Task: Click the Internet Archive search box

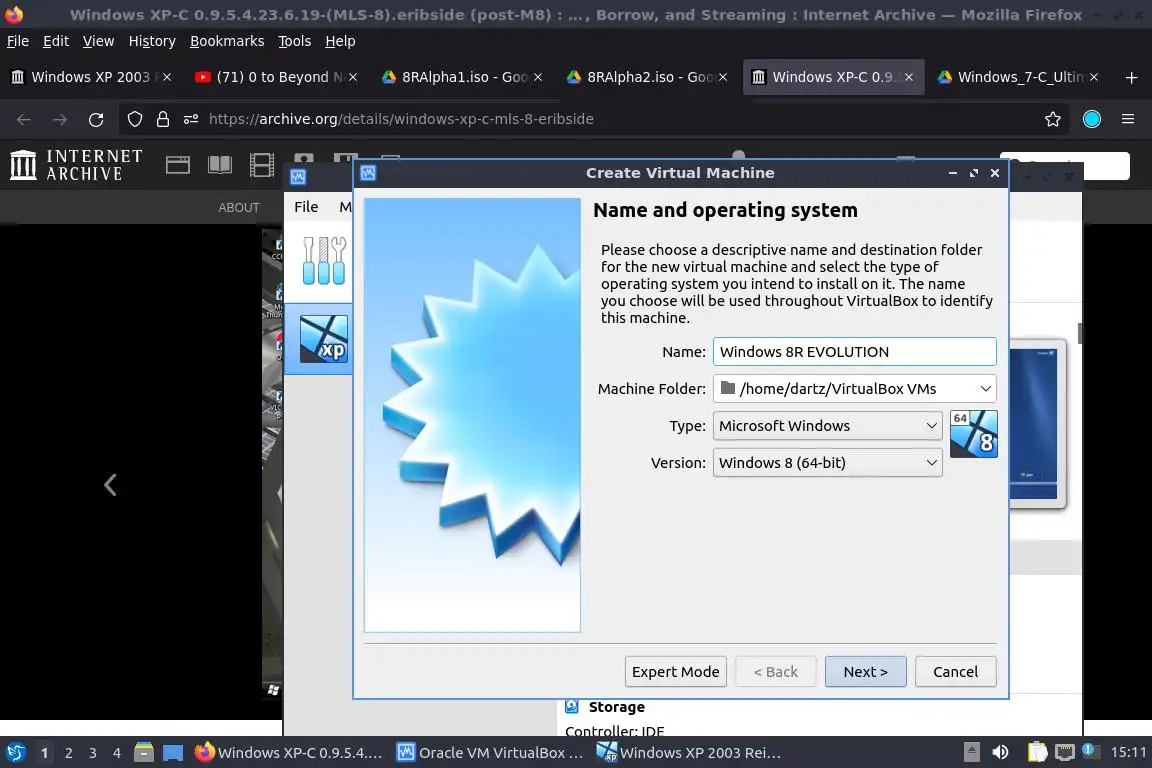Action: coord(1065,166)
